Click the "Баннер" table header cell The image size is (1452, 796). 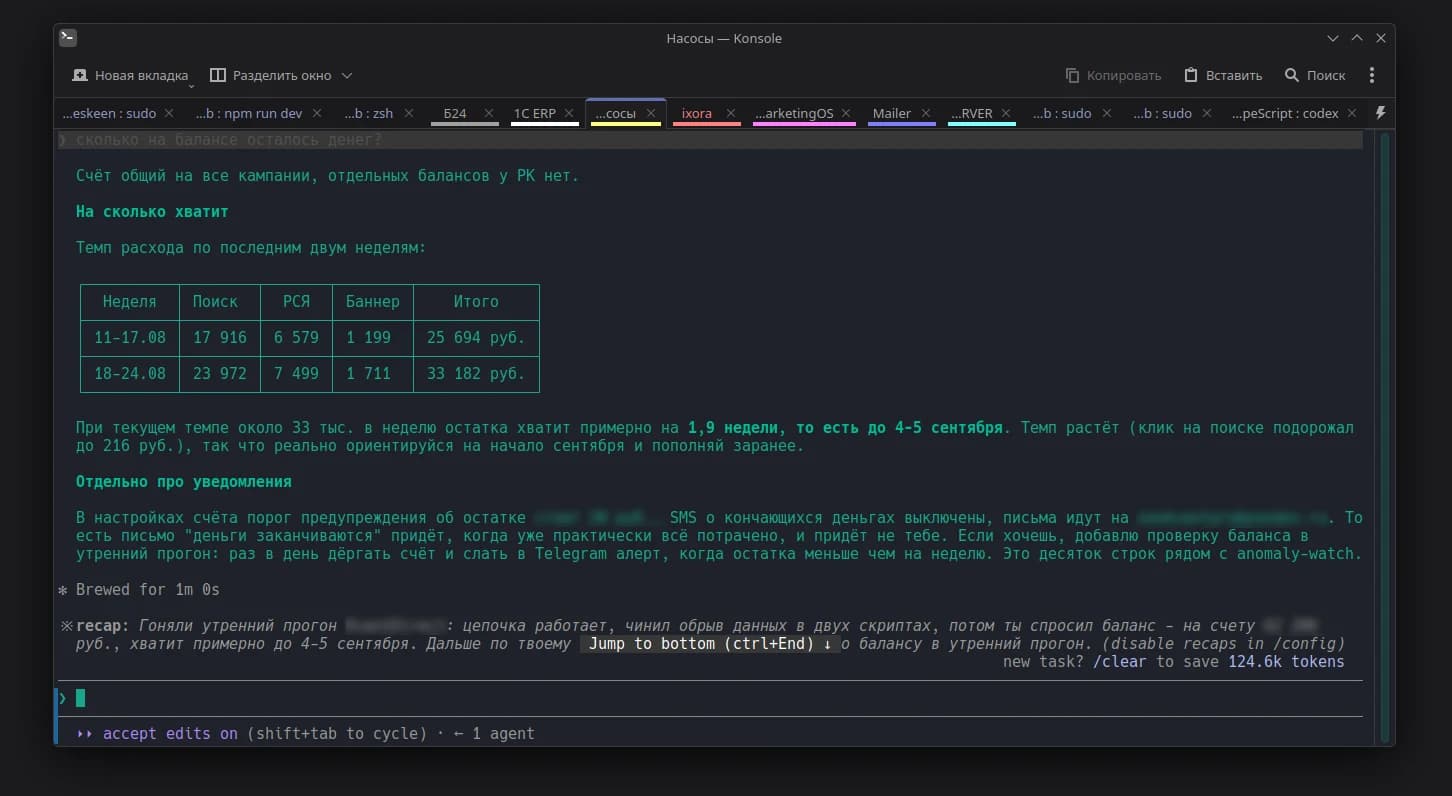(x=373, y=301)
